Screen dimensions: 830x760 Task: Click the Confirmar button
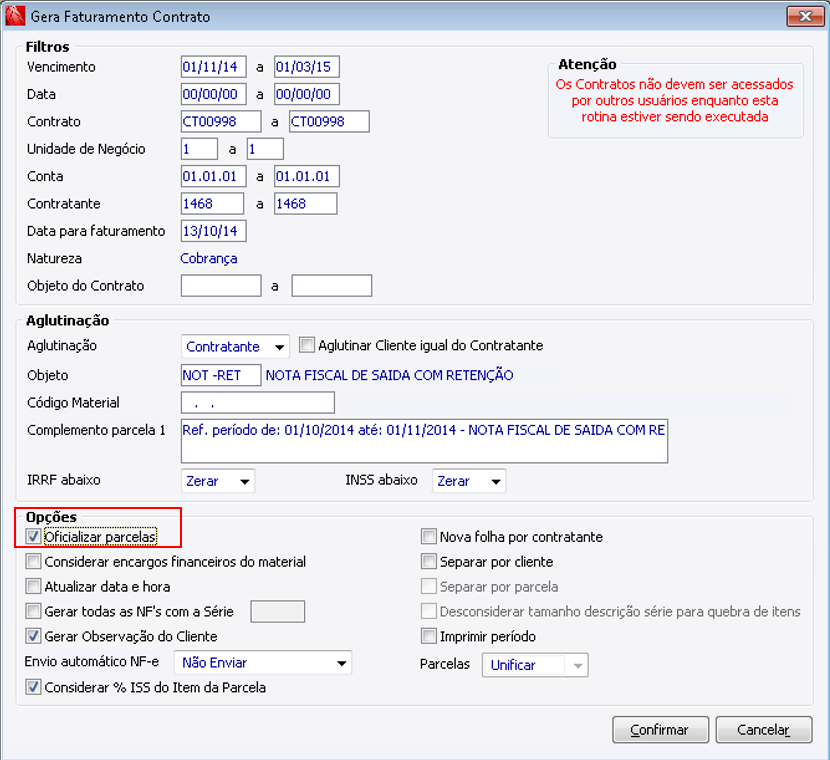pyautogui.click(x=660, y=730)
